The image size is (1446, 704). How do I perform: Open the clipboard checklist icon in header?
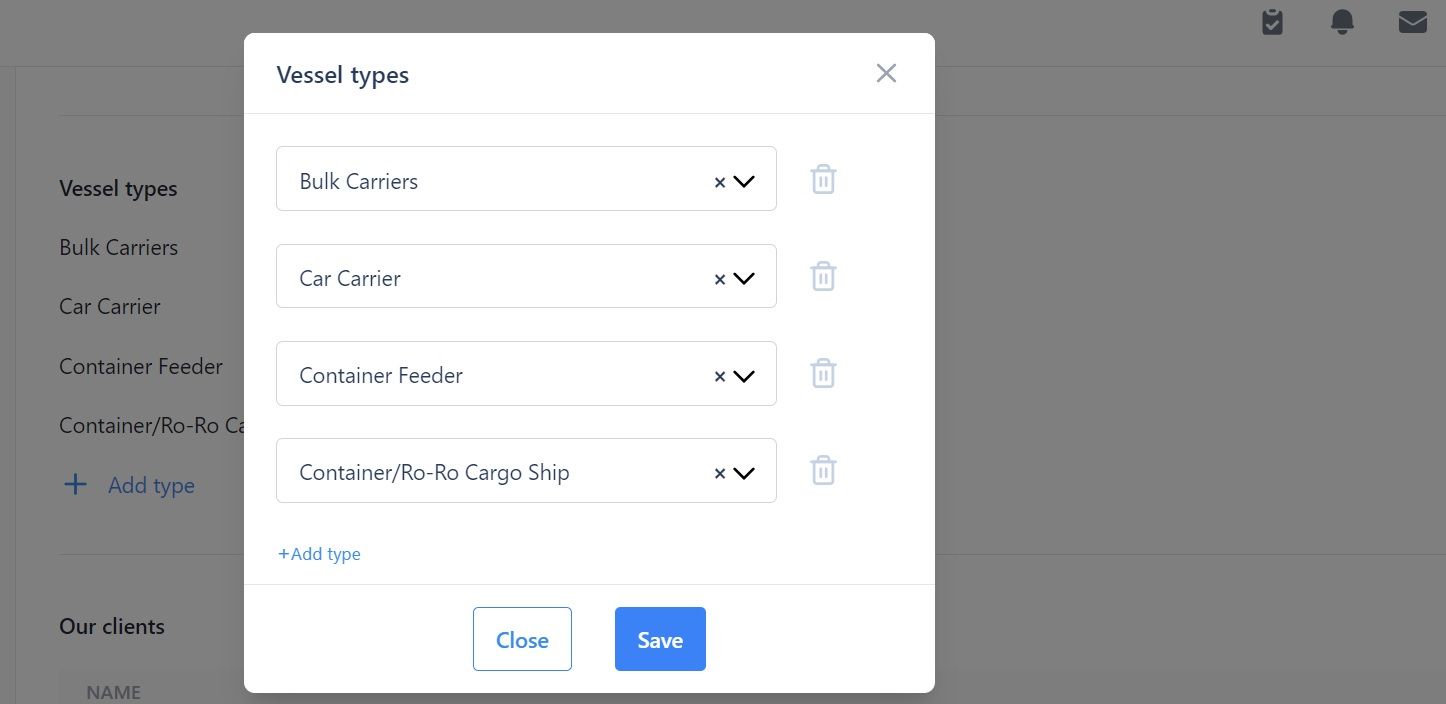pyautogui.click(x=1272, y=22)
